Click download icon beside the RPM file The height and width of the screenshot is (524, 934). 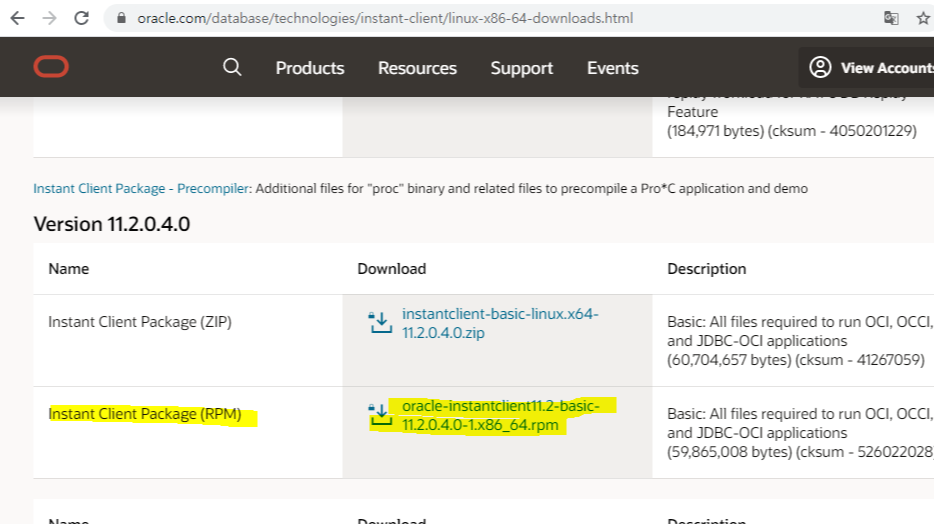(x=380, y=415)
